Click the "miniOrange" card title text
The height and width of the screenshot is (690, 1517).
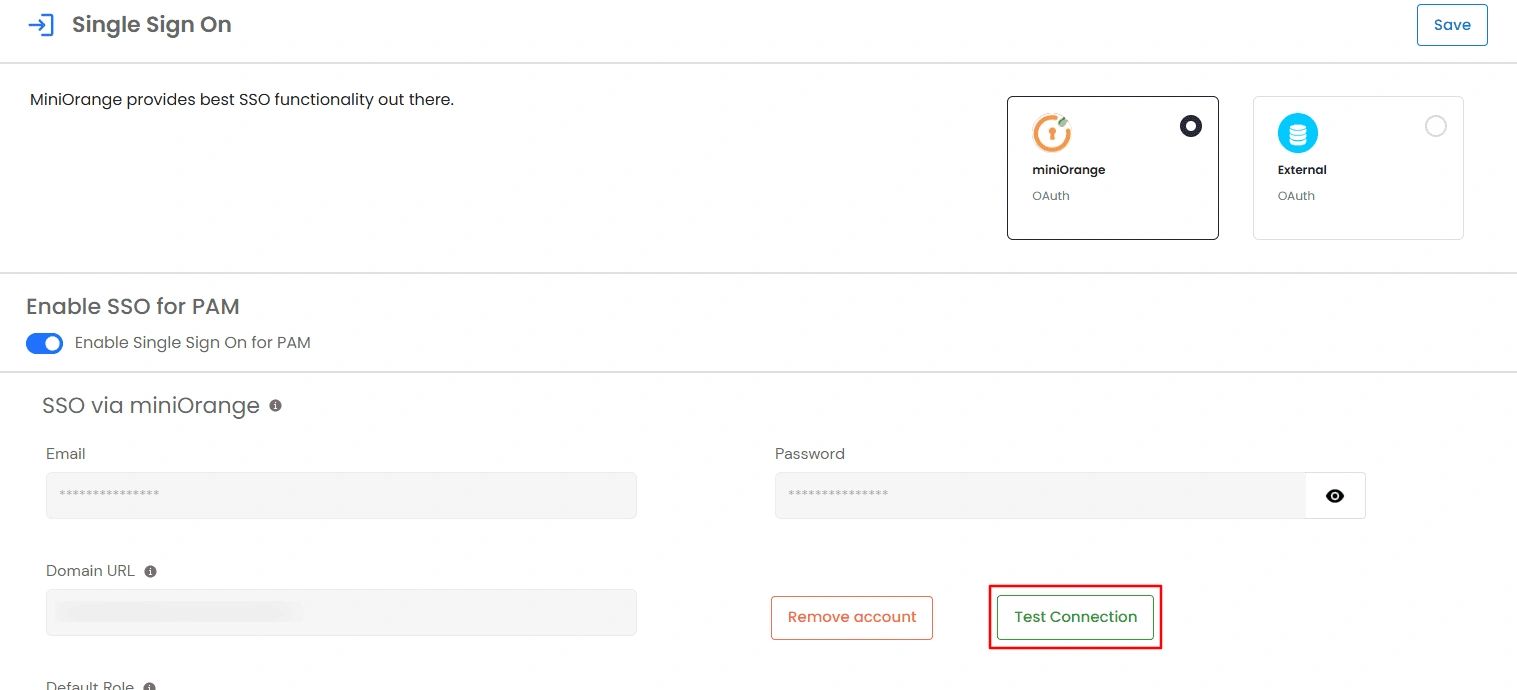click(1069, 170)
